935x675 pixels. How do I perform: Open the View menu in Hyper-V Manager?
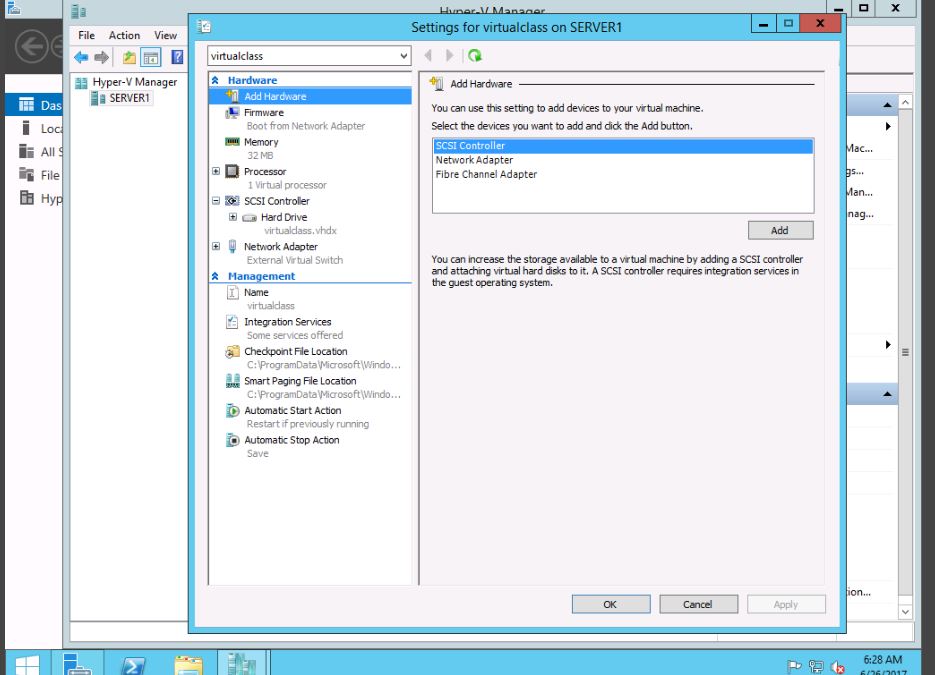[x=165, y=35]
